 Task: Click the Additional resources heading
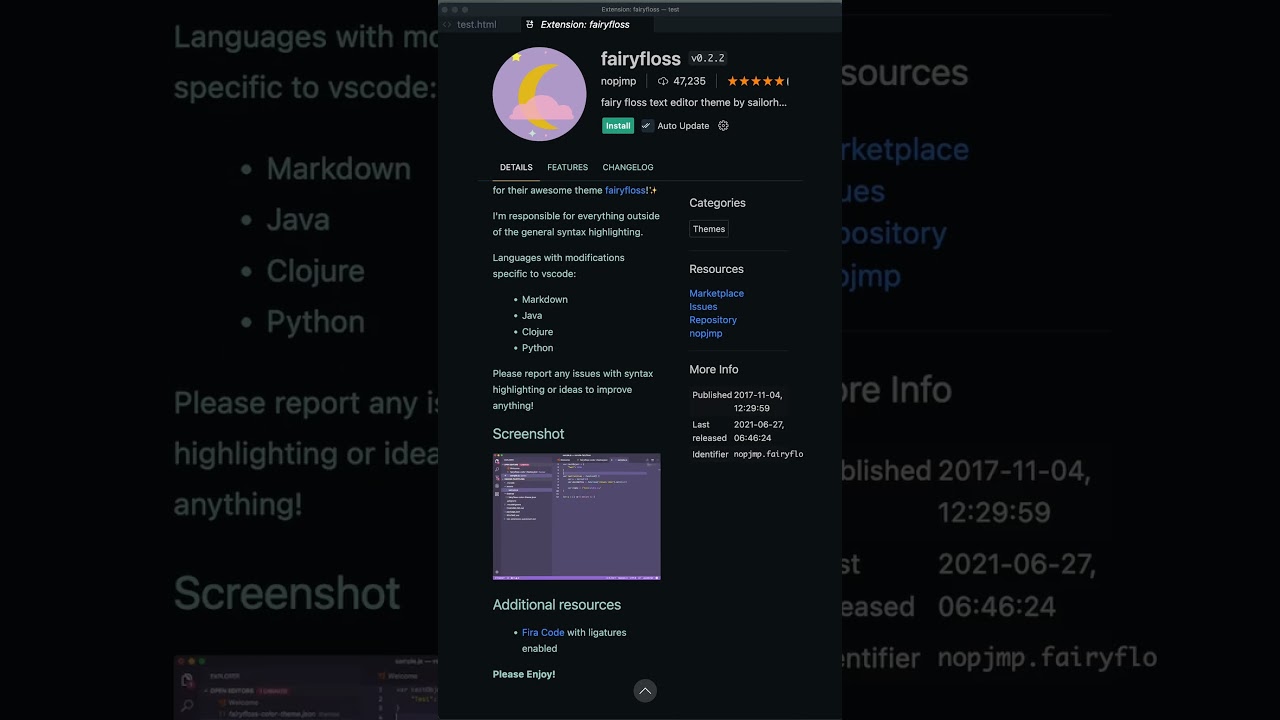(556, 605)
